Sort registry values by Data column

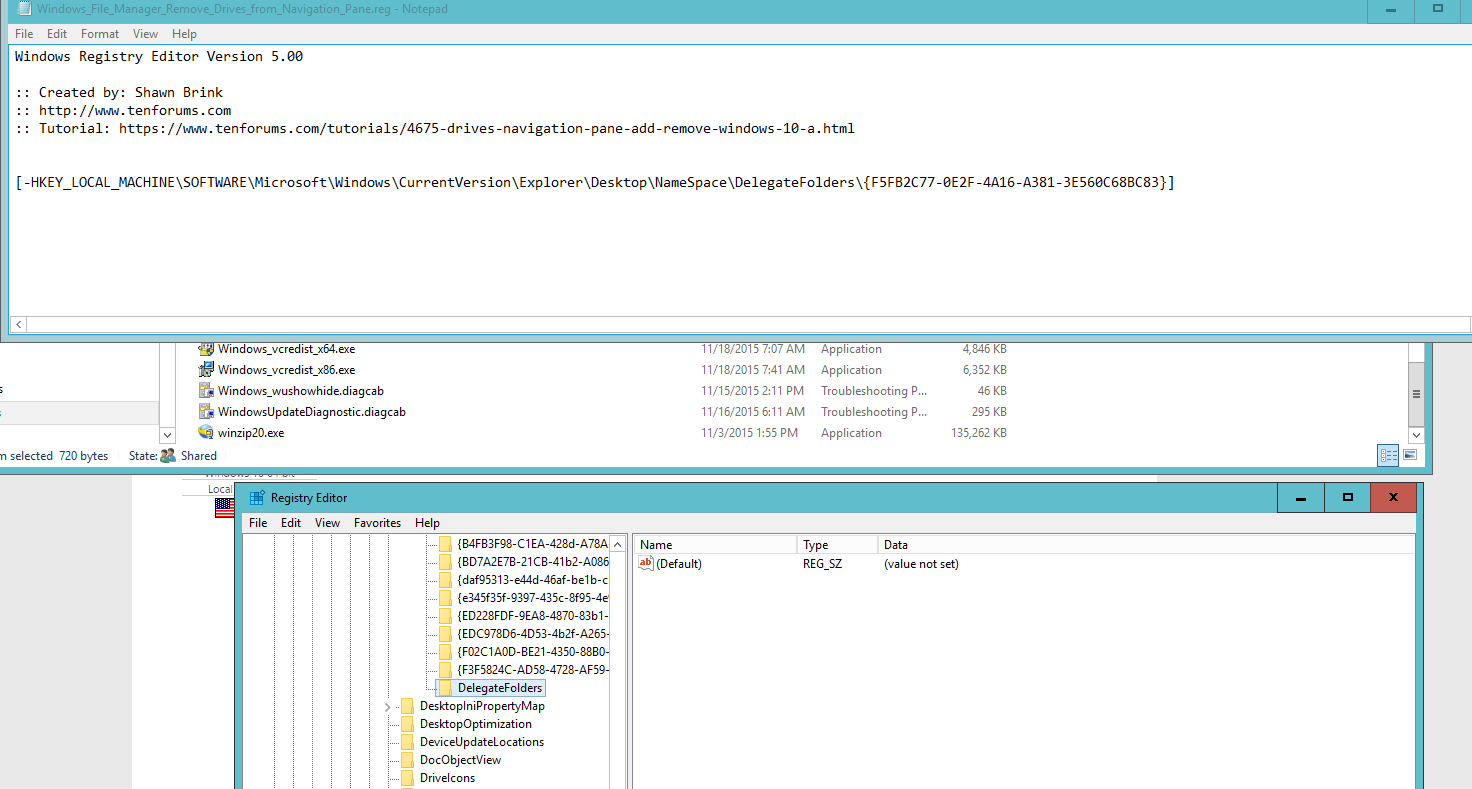[x=1146, y=545]
